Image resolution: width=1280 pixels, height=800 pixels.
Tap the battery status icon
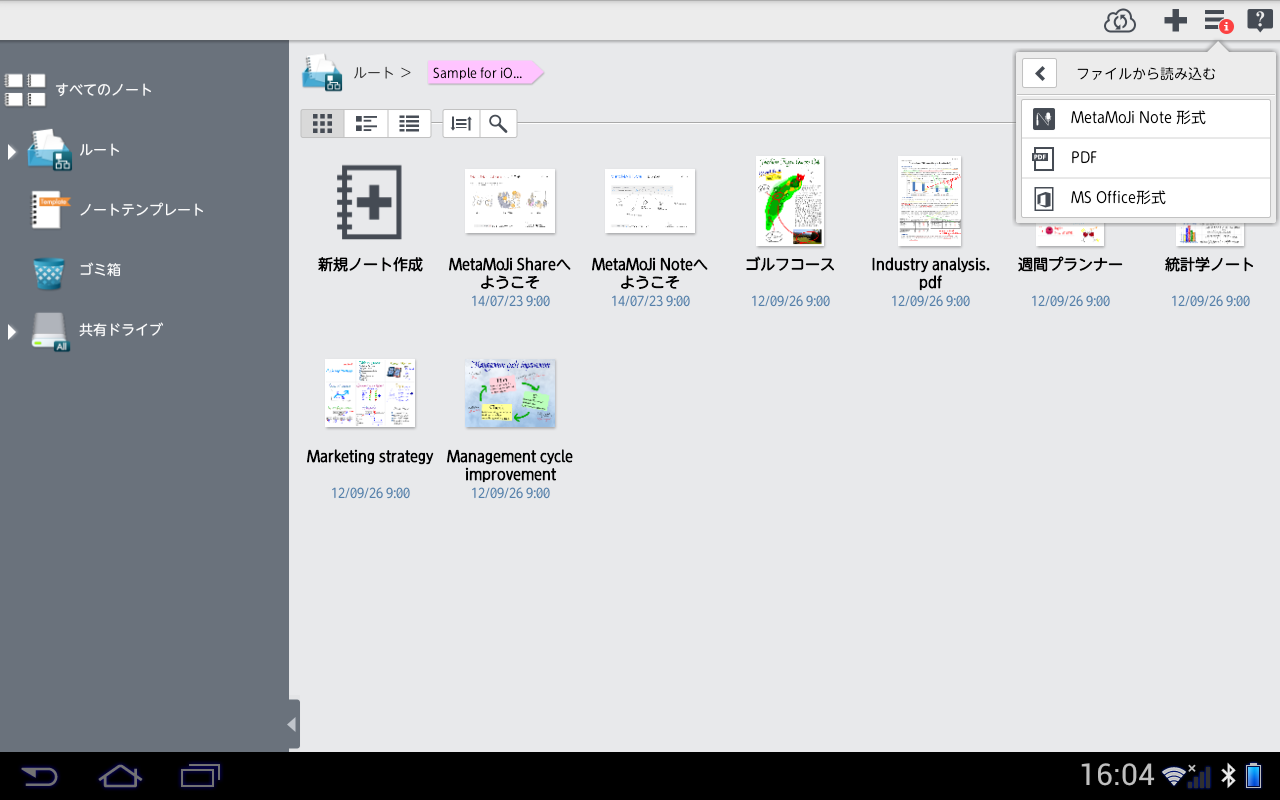pyautogui.click(x=1254, y=775)
